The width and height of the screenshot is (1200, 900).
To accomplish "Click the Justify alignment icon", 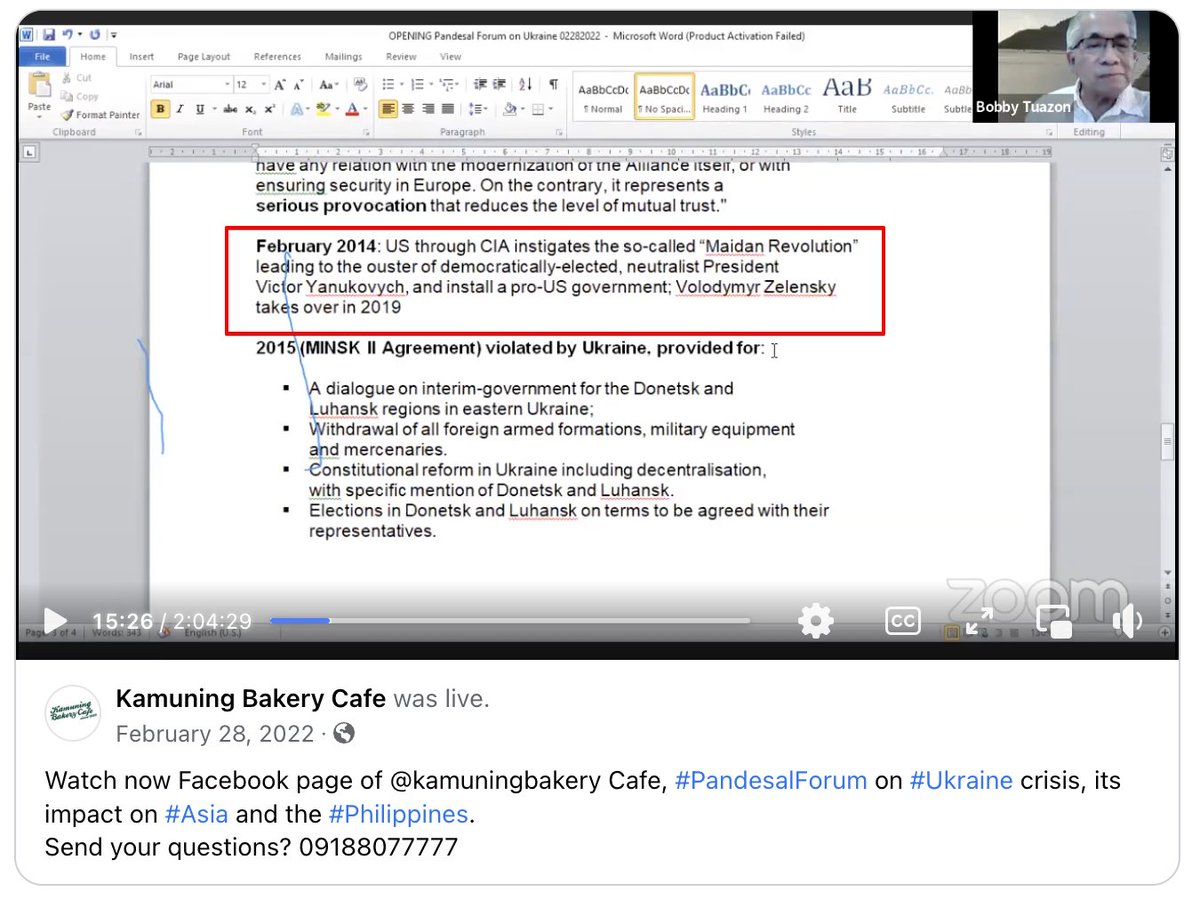I will coord(448,109).
